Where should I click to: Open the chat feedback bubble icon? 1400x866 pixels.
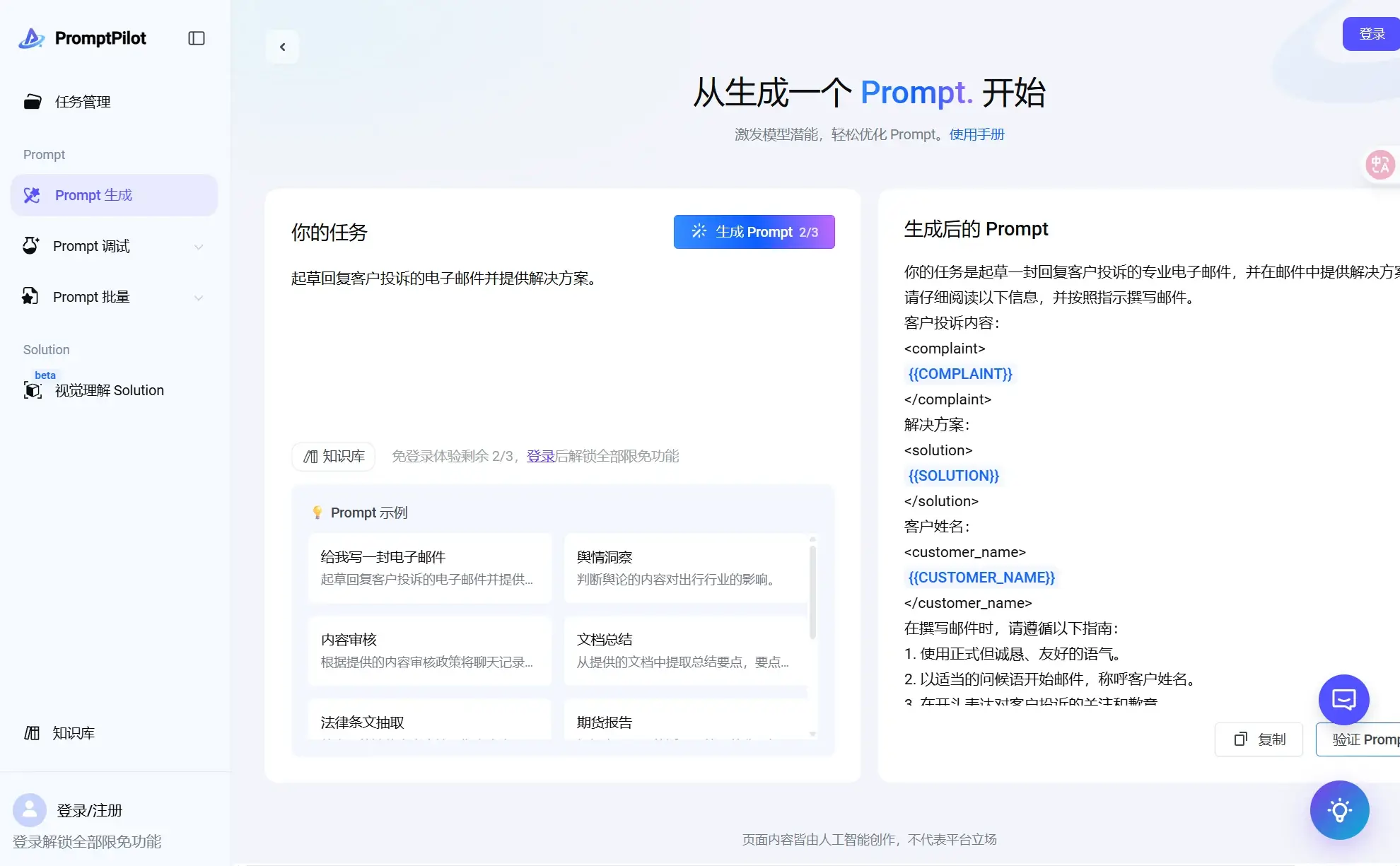(1343, 699)
